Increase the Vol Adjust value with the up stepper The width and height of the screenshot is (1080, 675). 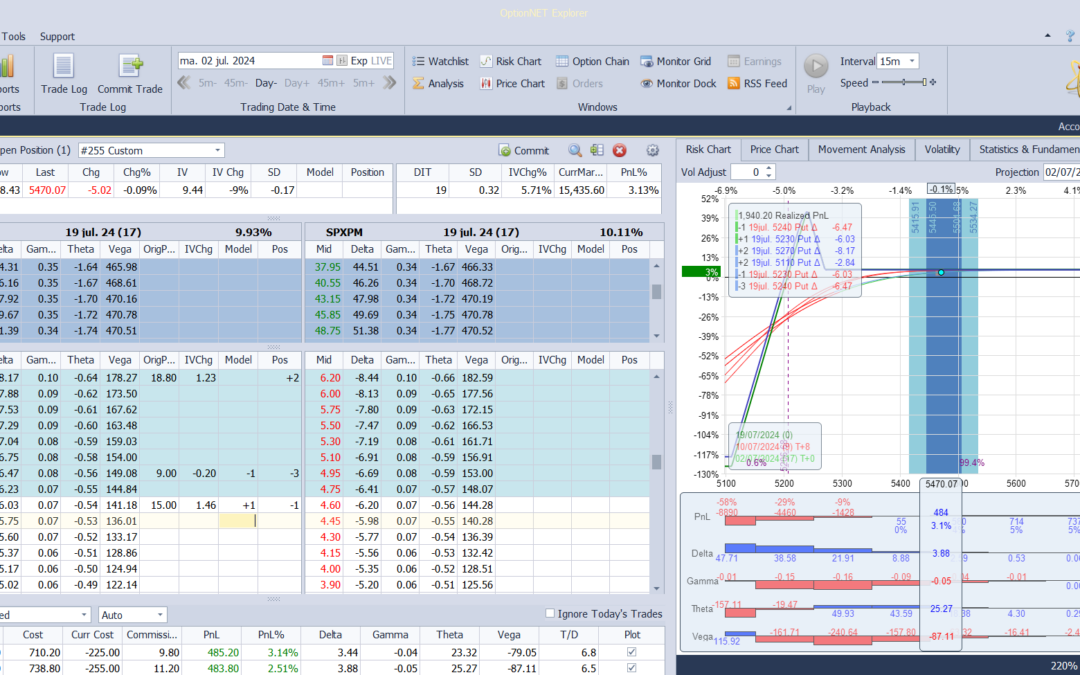pos(770,168)
